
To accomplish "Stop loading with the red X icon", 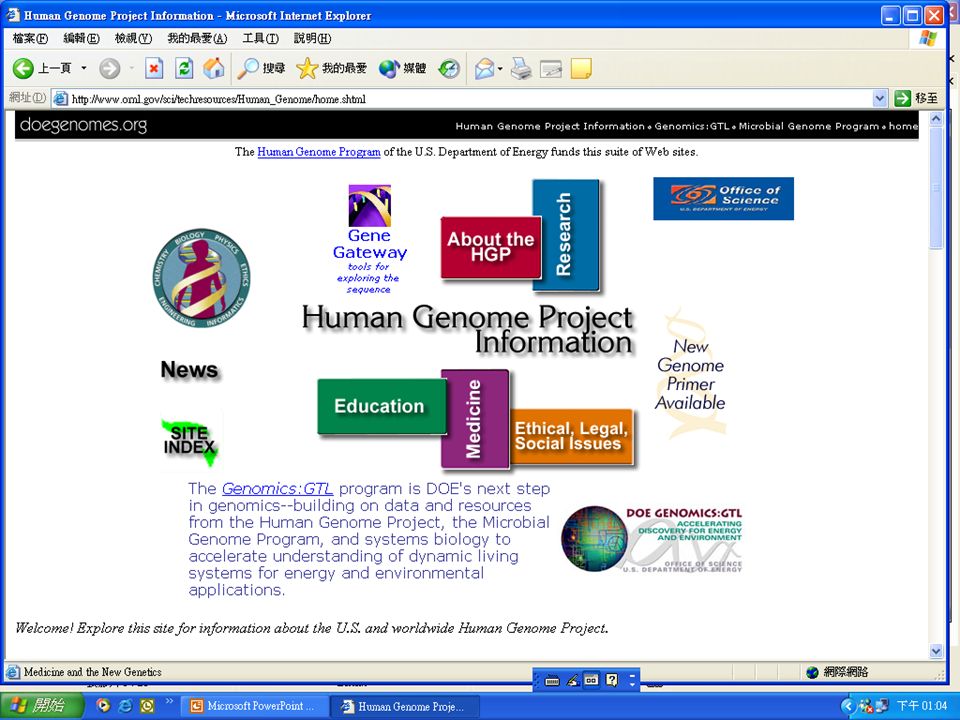I will click(x=154, y=68).
